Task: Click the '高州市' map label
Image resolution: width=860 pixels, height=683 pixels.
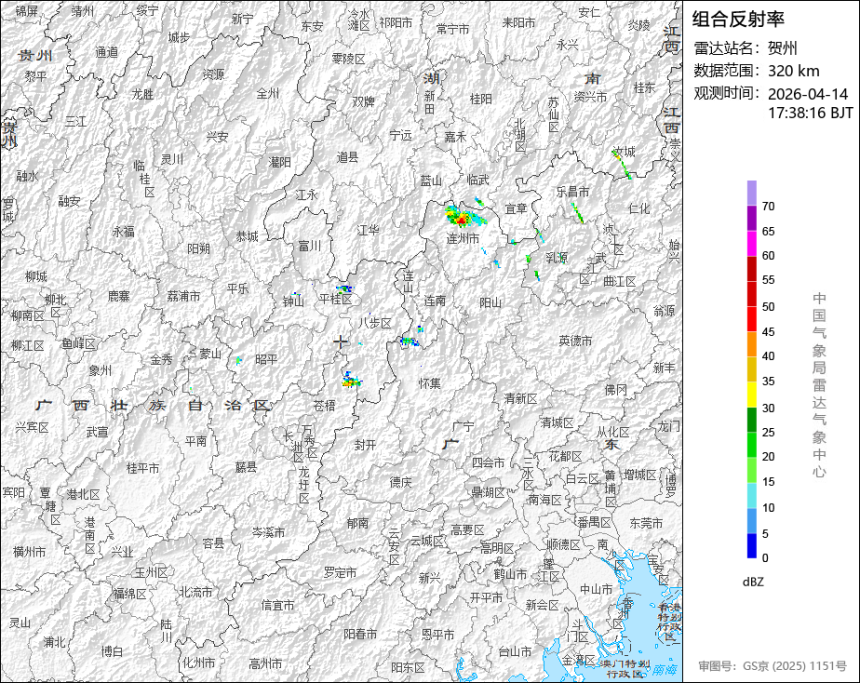Action: coord(265,664)
